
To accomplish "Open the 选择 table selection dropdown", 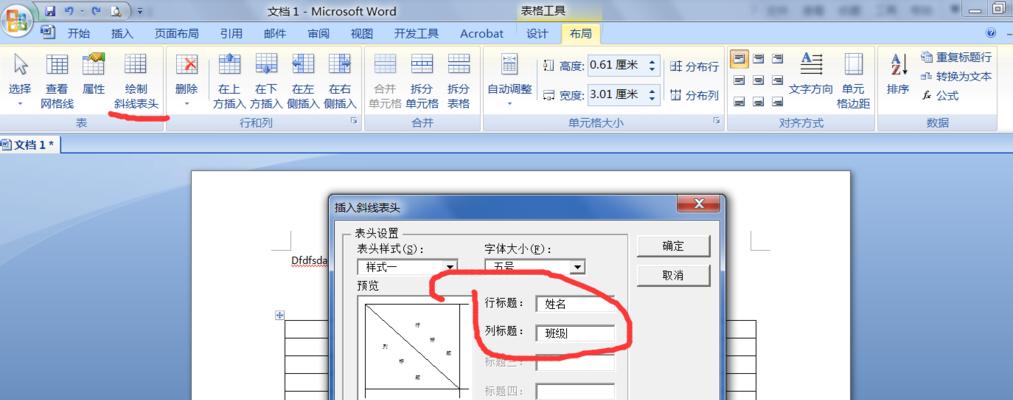I will point(20,80).
